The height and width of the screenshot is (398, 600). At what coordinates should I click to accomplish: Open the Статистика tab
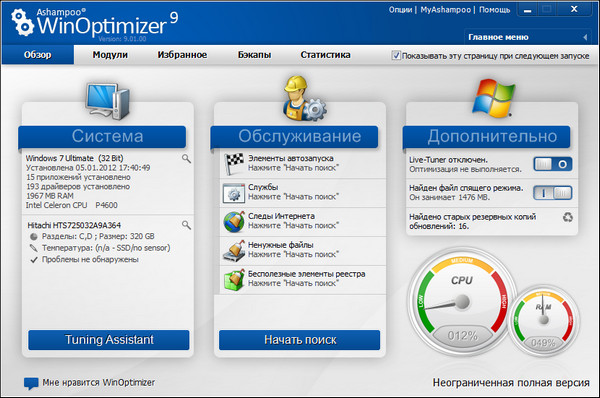[325, 55]
